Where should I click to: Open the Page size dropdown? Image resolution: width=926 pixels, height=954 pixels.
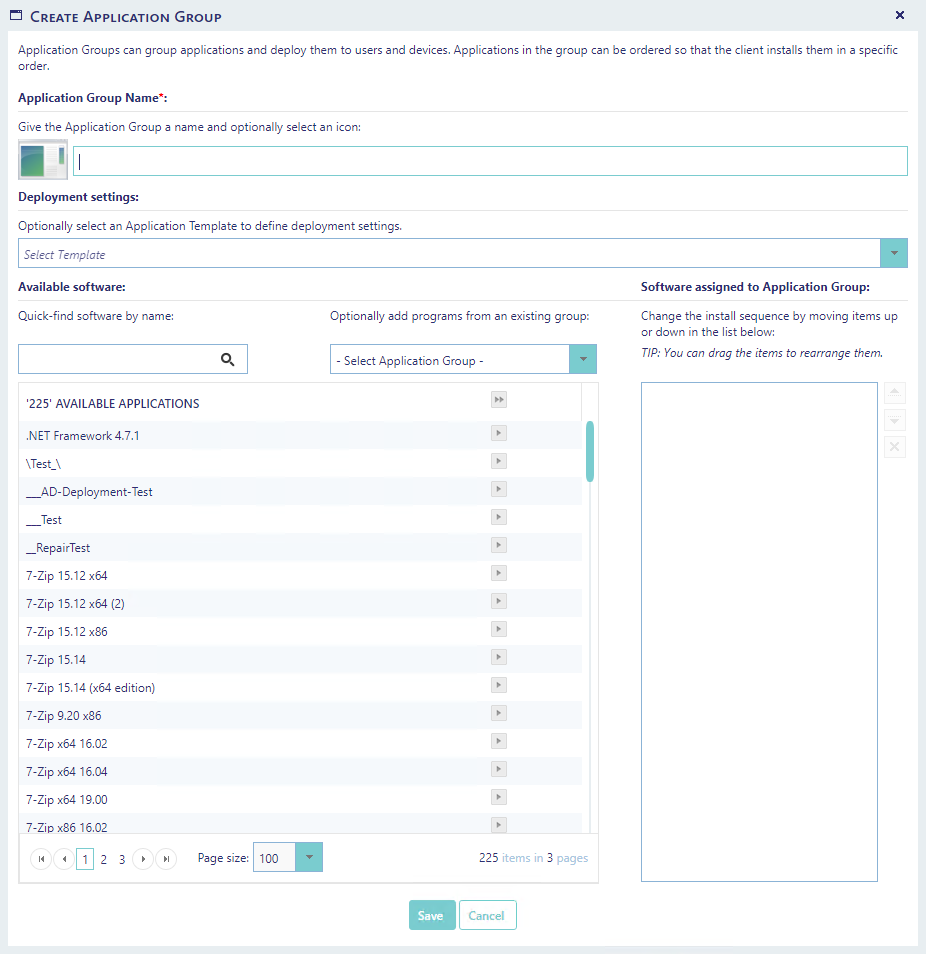pyautogui.click(x=310, y=858)
